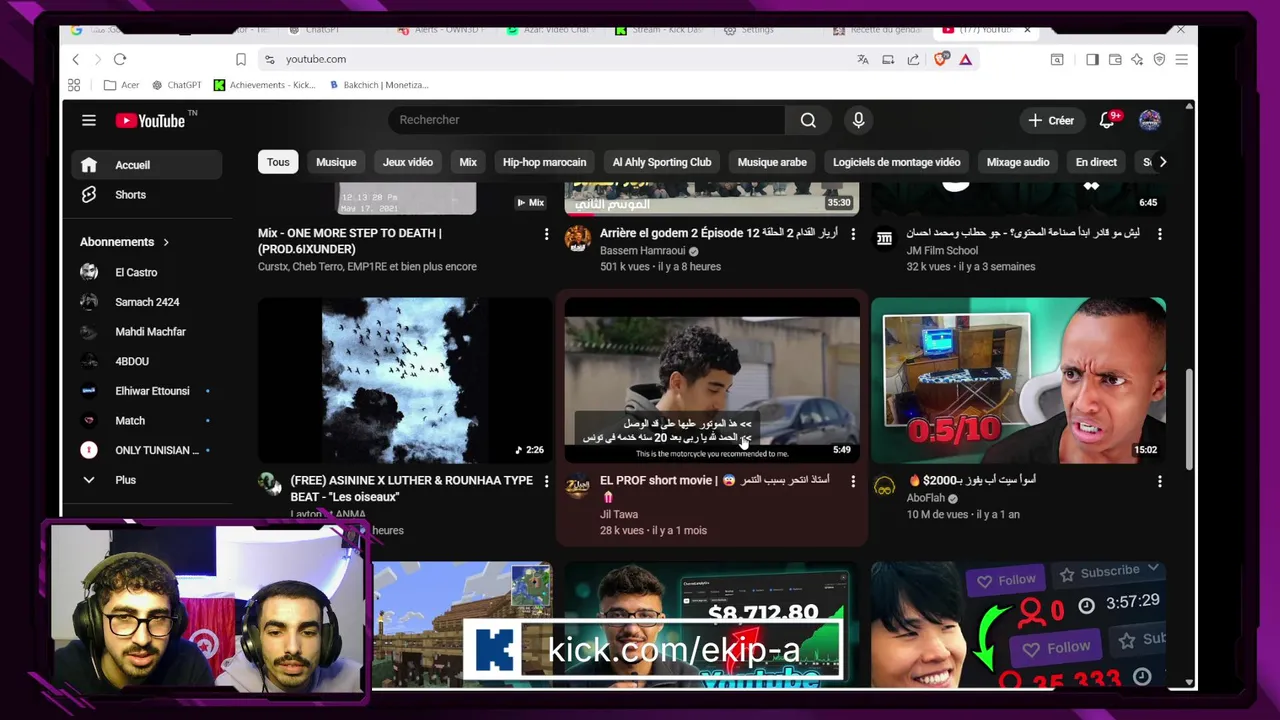Open options for ONE MORE STEP TO DEATH mix
This screenshot has height=720, width=1280.
(546, 233)
